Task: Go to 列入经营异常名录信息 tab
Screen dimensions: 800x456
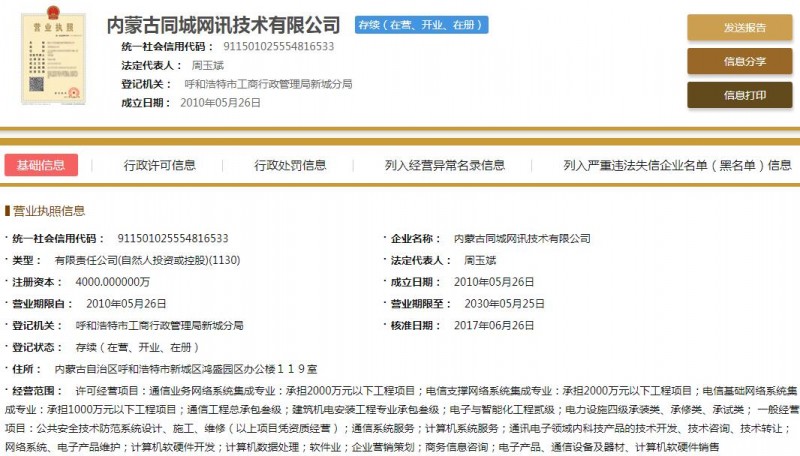Action: [444, 165]
